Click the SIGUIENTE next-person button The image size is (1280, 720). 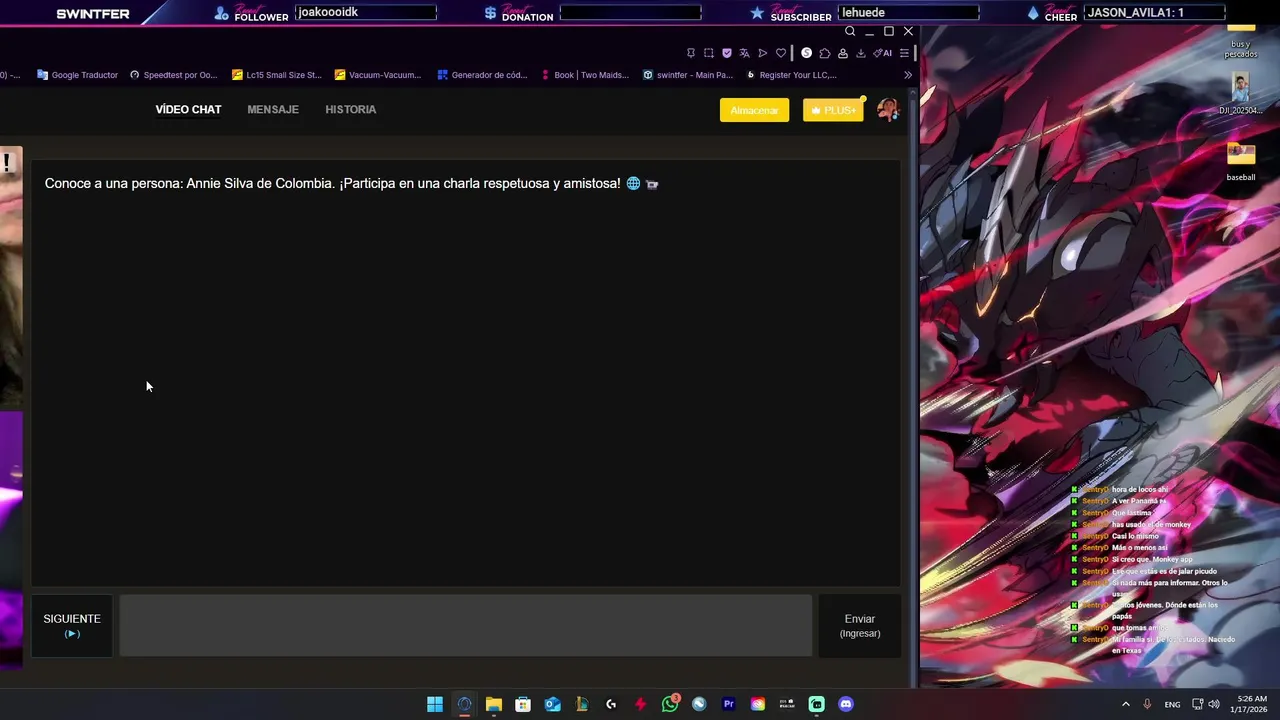72,626
